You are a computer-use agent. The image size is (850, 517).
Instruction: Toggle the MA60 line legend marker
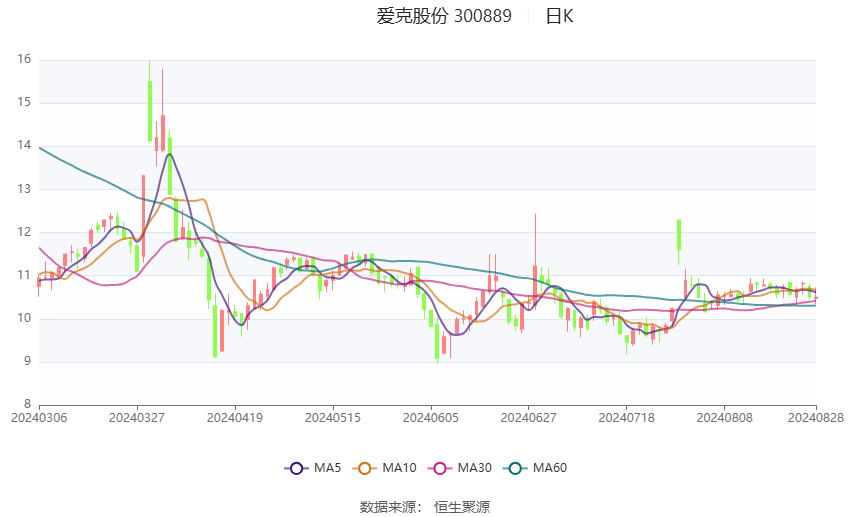pos(515,468)
